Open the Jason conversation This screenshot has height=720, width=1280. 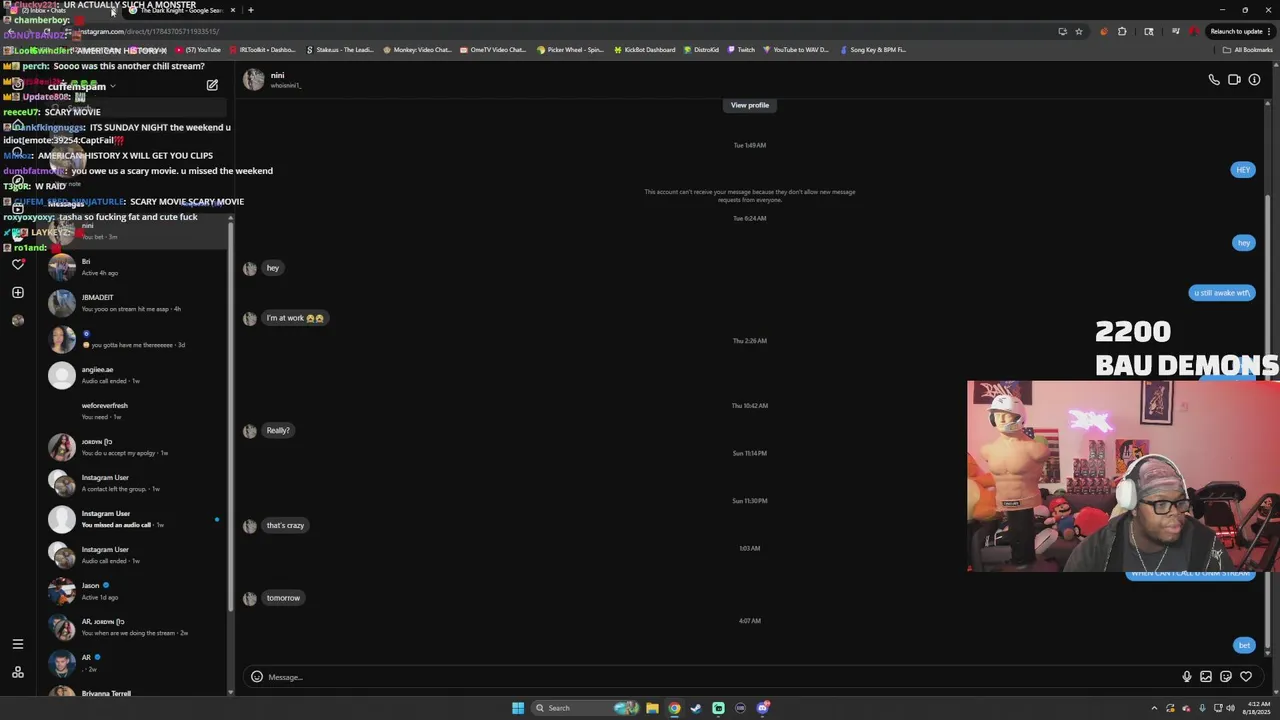pos(133,591)
